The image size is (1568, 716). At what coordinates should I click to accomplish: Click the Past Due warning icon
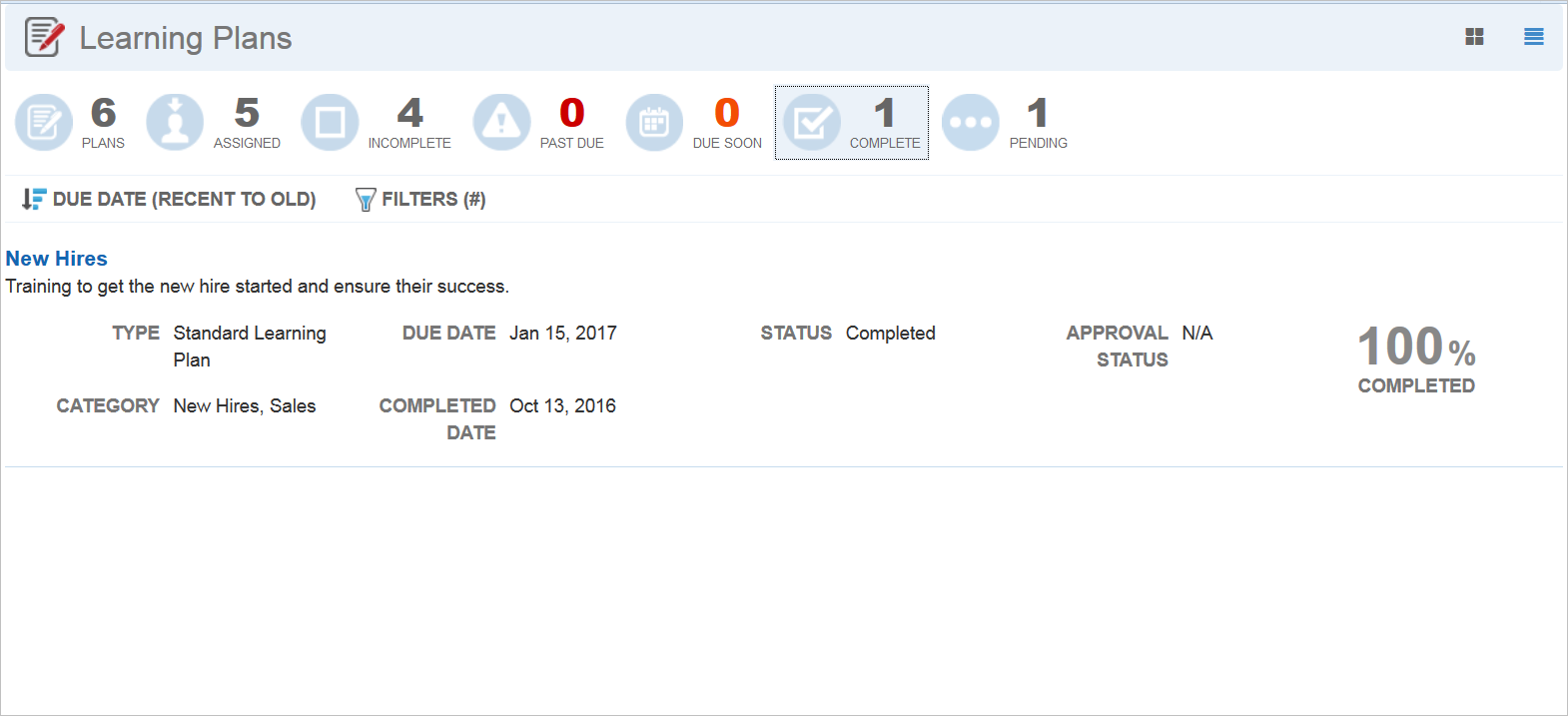(x=501, y=123)
